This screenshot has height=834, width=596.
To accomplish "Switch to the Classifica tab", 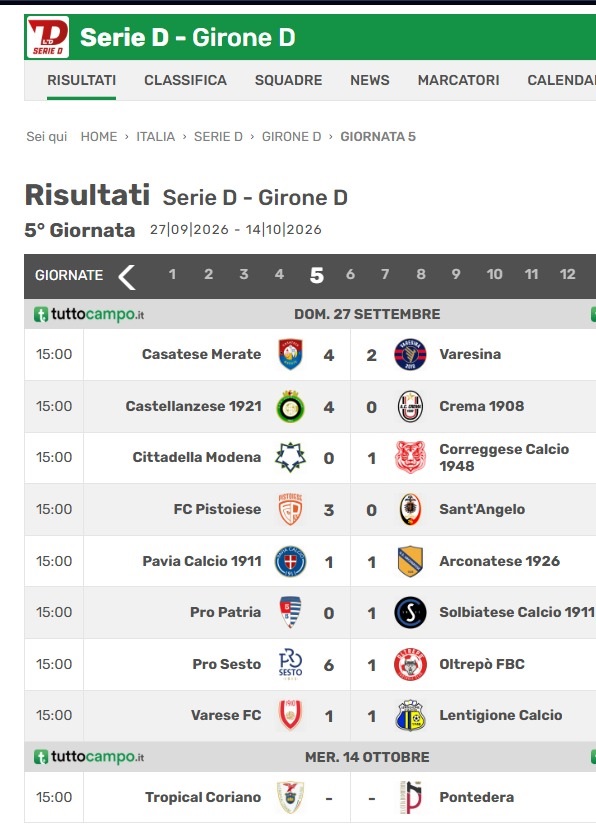I will pyautogui.click(x=185, y=80).
